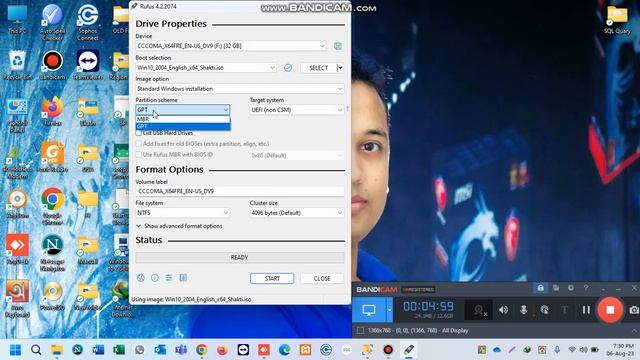Open Excel from the taskbar
This screenshot has height=360, width=640.
[119, 350]
